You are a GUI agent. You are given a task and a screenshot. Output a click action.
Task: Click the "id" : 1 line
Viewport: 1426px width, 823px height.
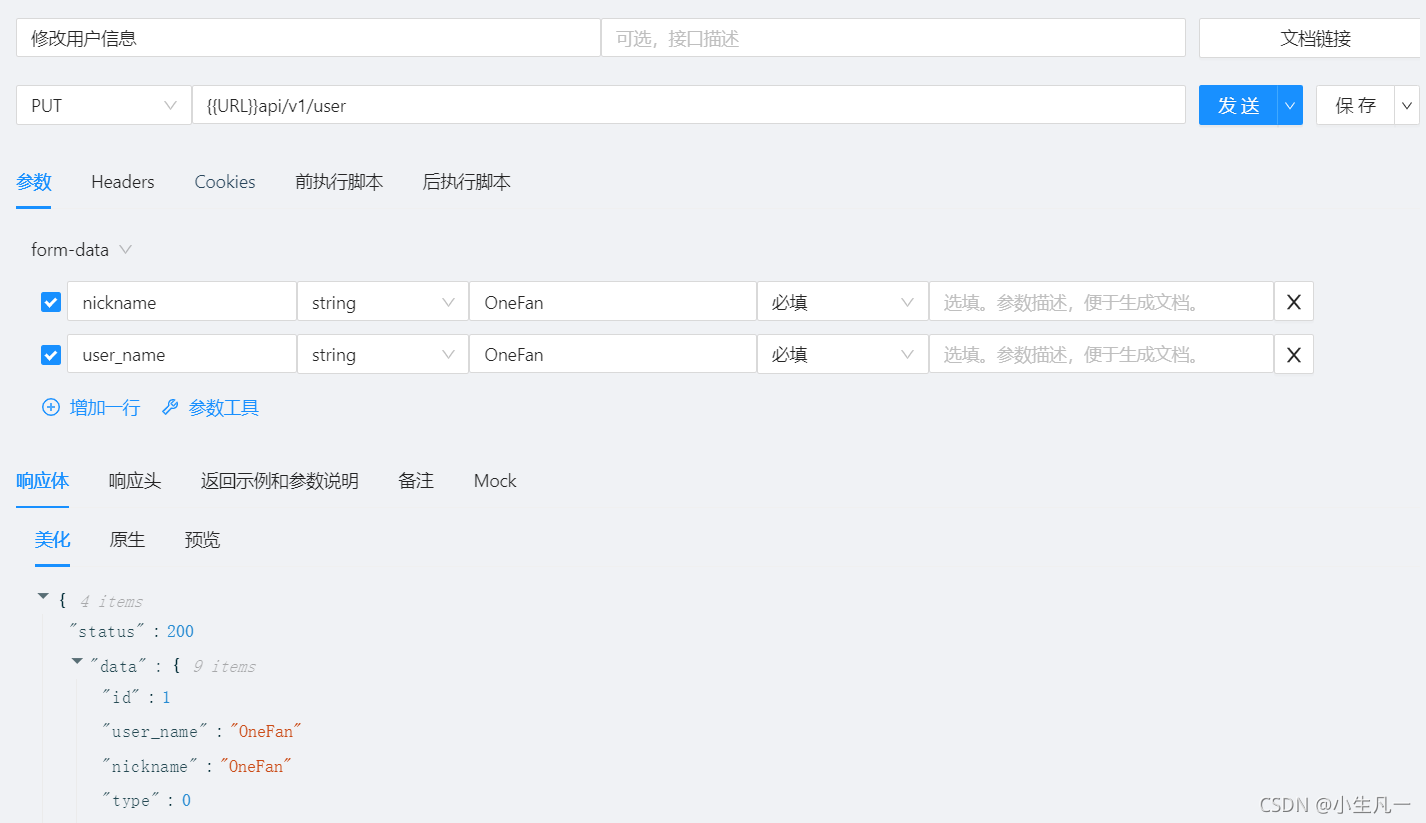pos(136,697)
